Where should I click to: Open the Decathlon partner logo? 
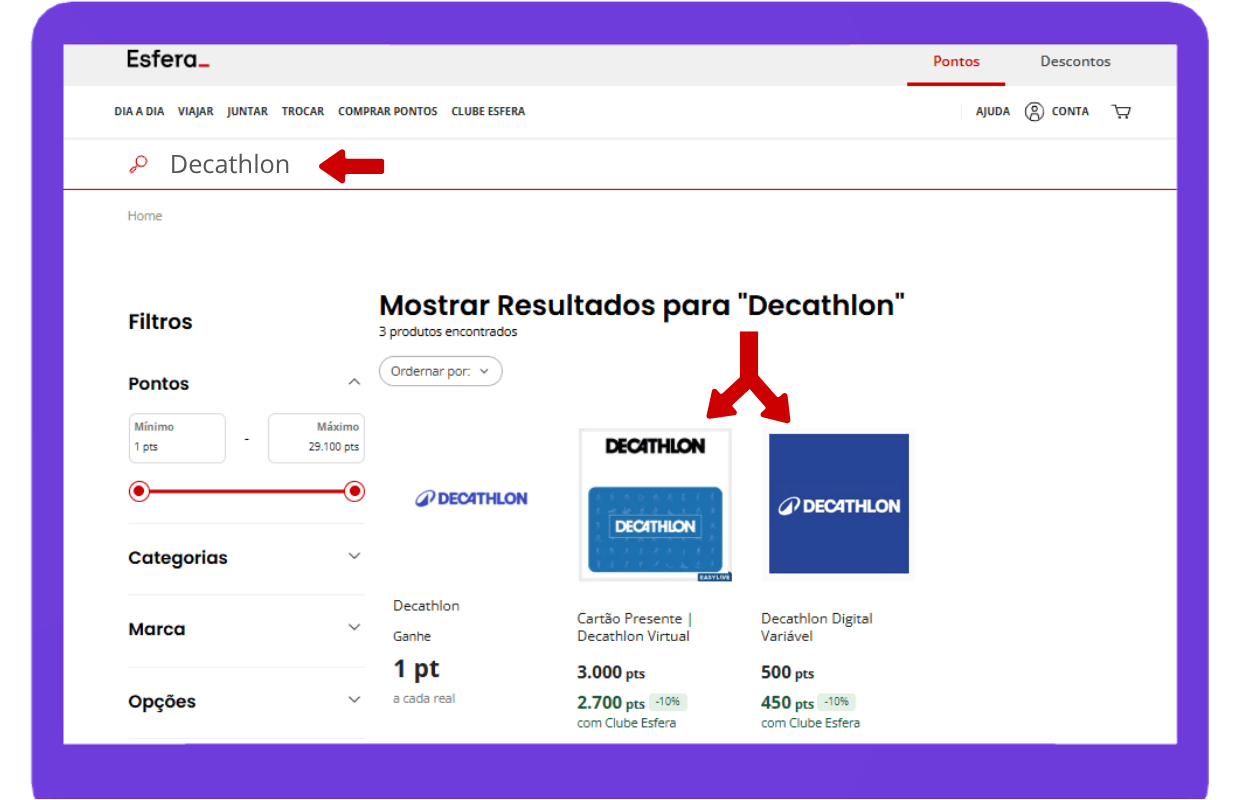[471, 498]
